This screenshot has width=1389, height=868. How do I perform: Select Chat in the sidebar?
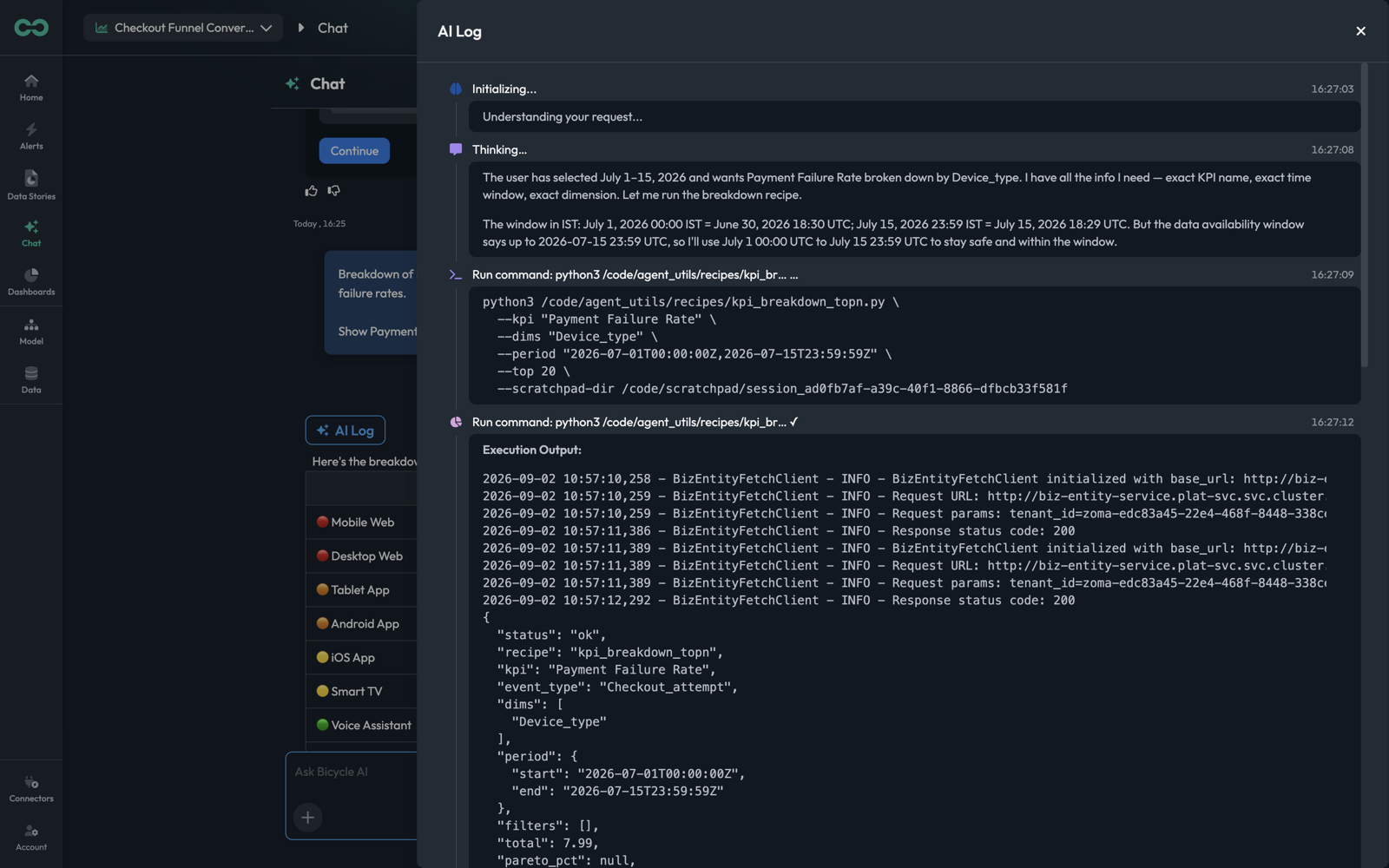coord(31,233)
